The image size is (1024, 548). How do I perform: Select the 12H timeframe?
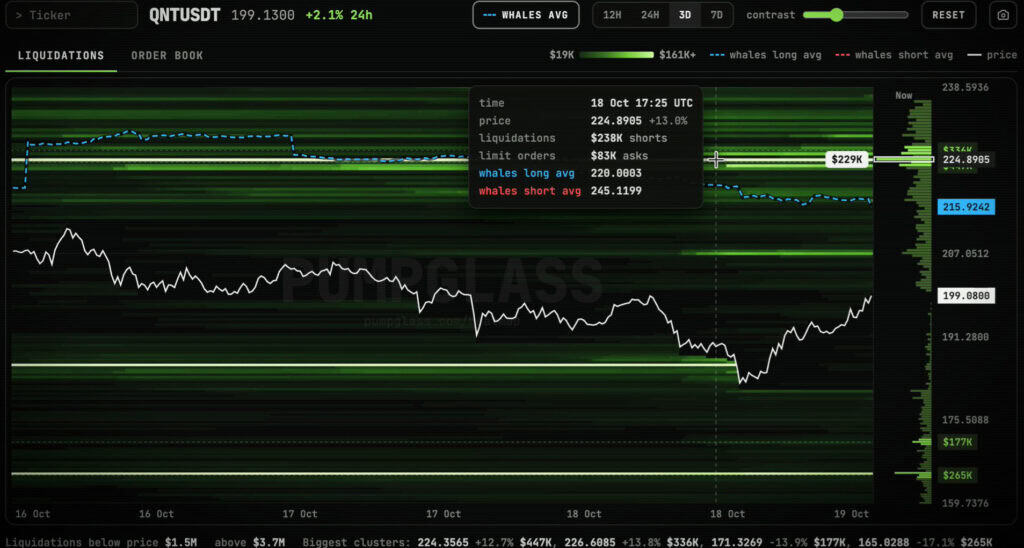pyautogui.click(x=612, y=15)
